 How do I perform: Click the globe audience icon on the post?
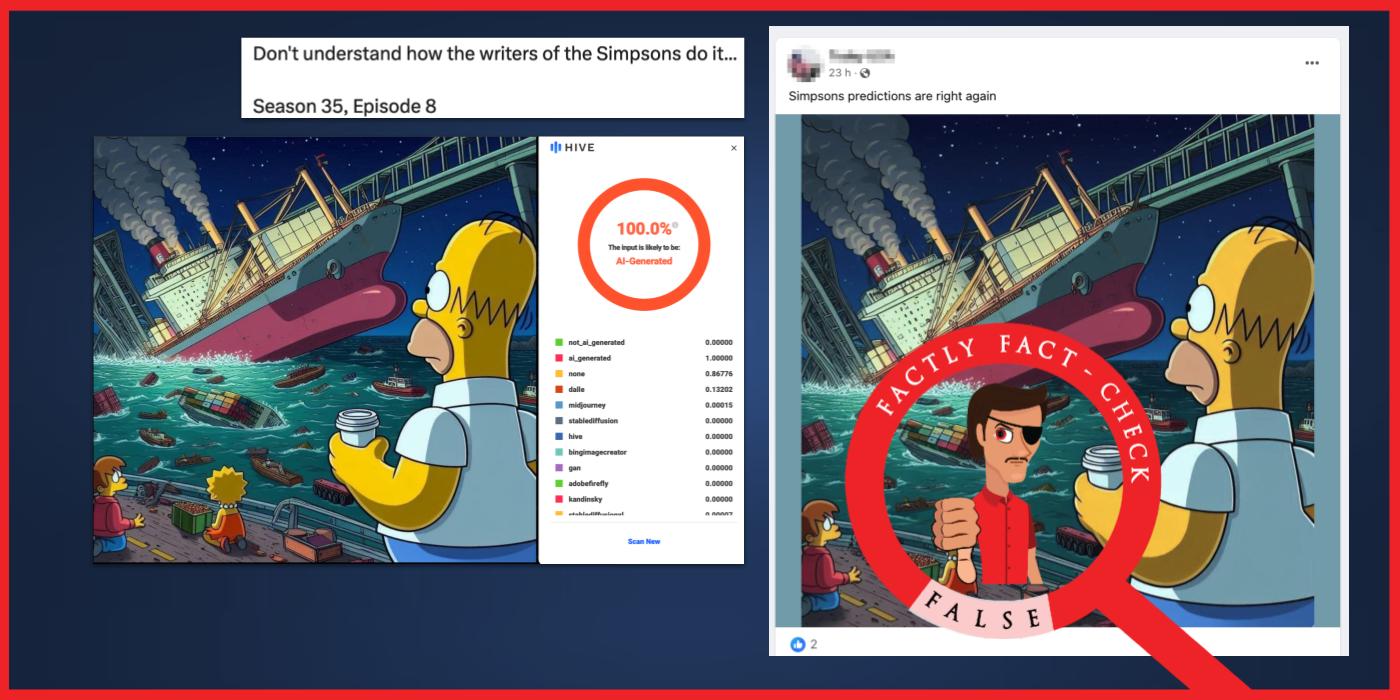tap(866, 73)
